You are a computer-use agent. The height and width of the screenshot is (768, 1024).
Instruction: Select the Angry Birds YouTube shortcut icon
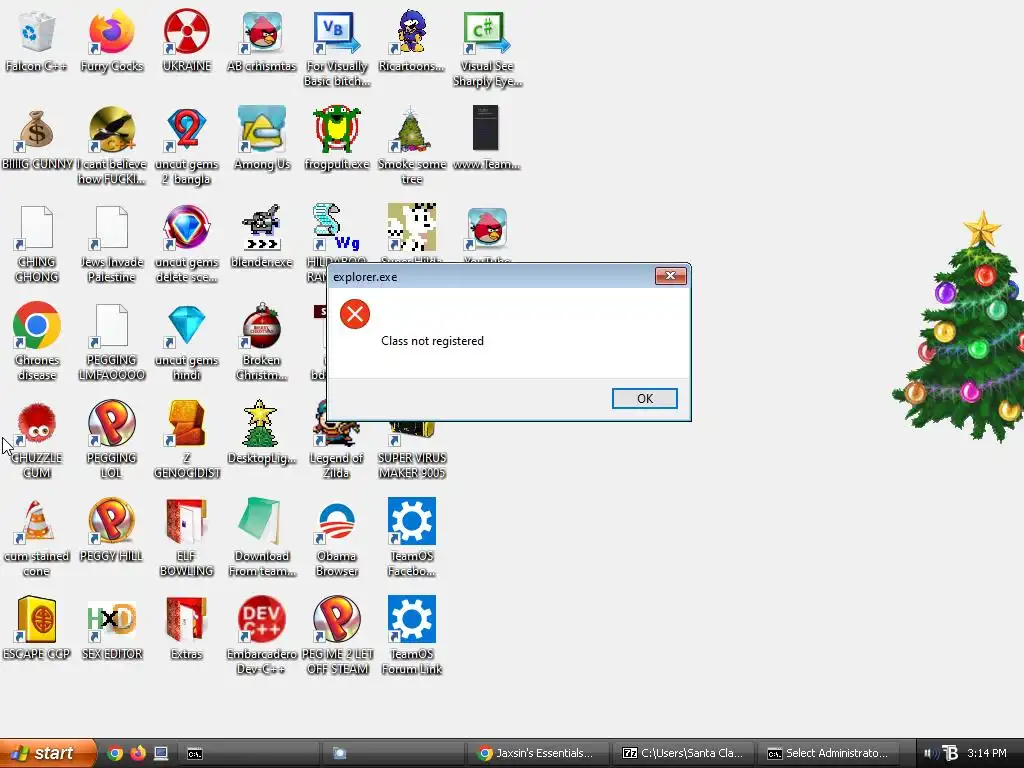pyautogui.click(x=487, y=229)
